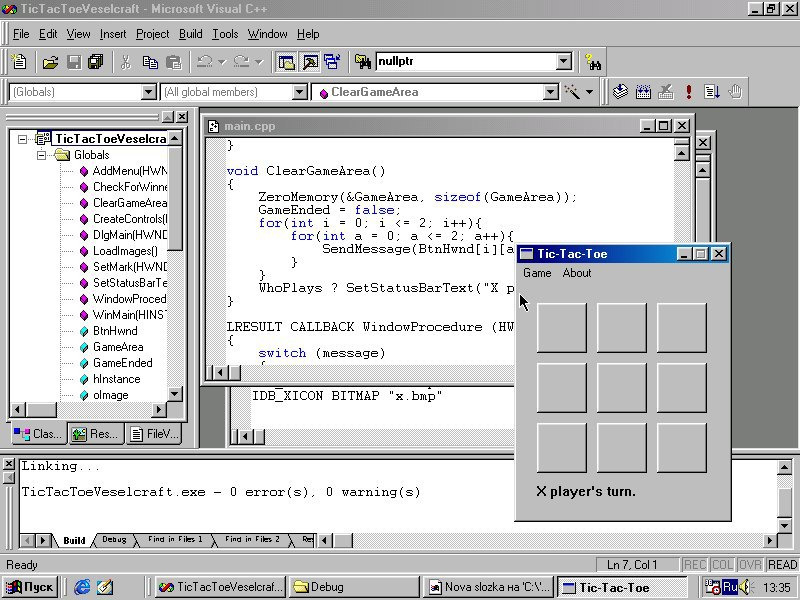Open the (All global members) filter dropdown
The width and height of the screenshot is (800, 600).
click(299, 92)
